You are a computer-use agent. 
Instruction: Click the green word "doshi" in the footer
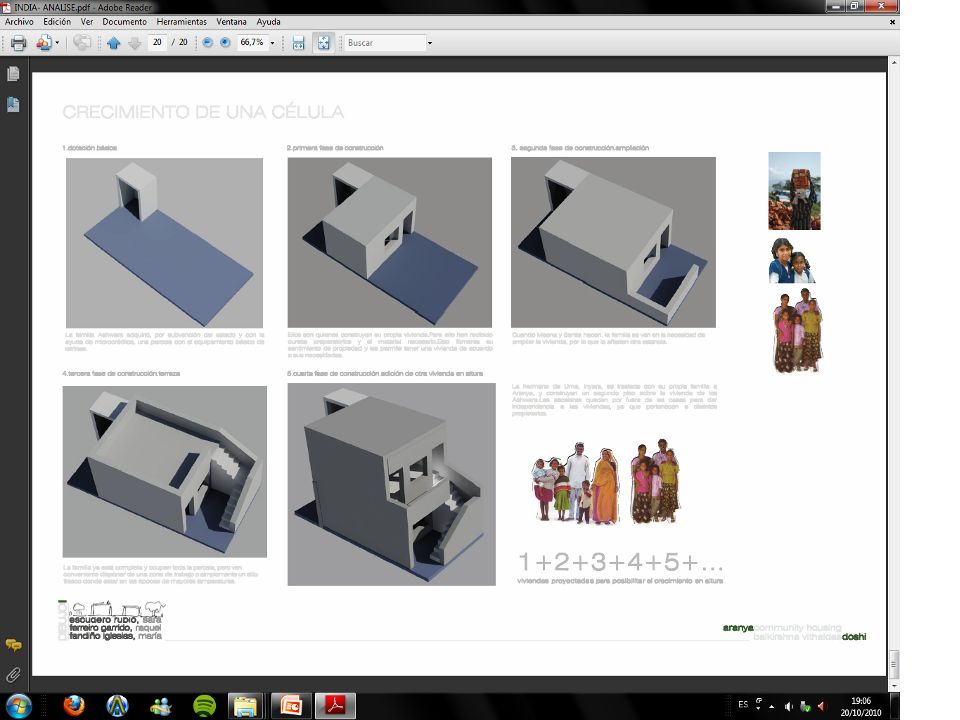[854, 637]
